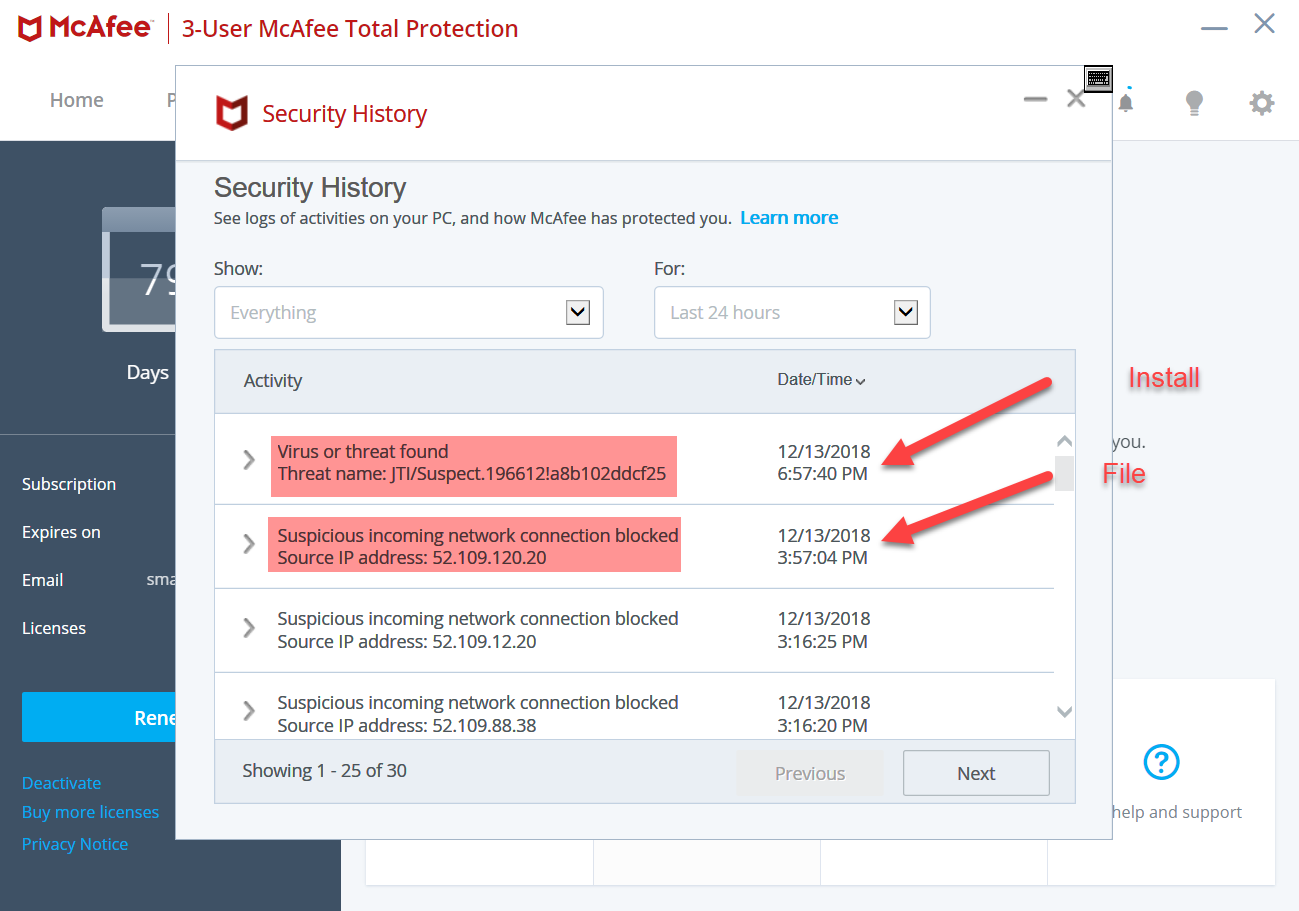Click the history list scrollbar thumb
The height and width of the screenshot is (911, 1299).
click(1064, 473)
